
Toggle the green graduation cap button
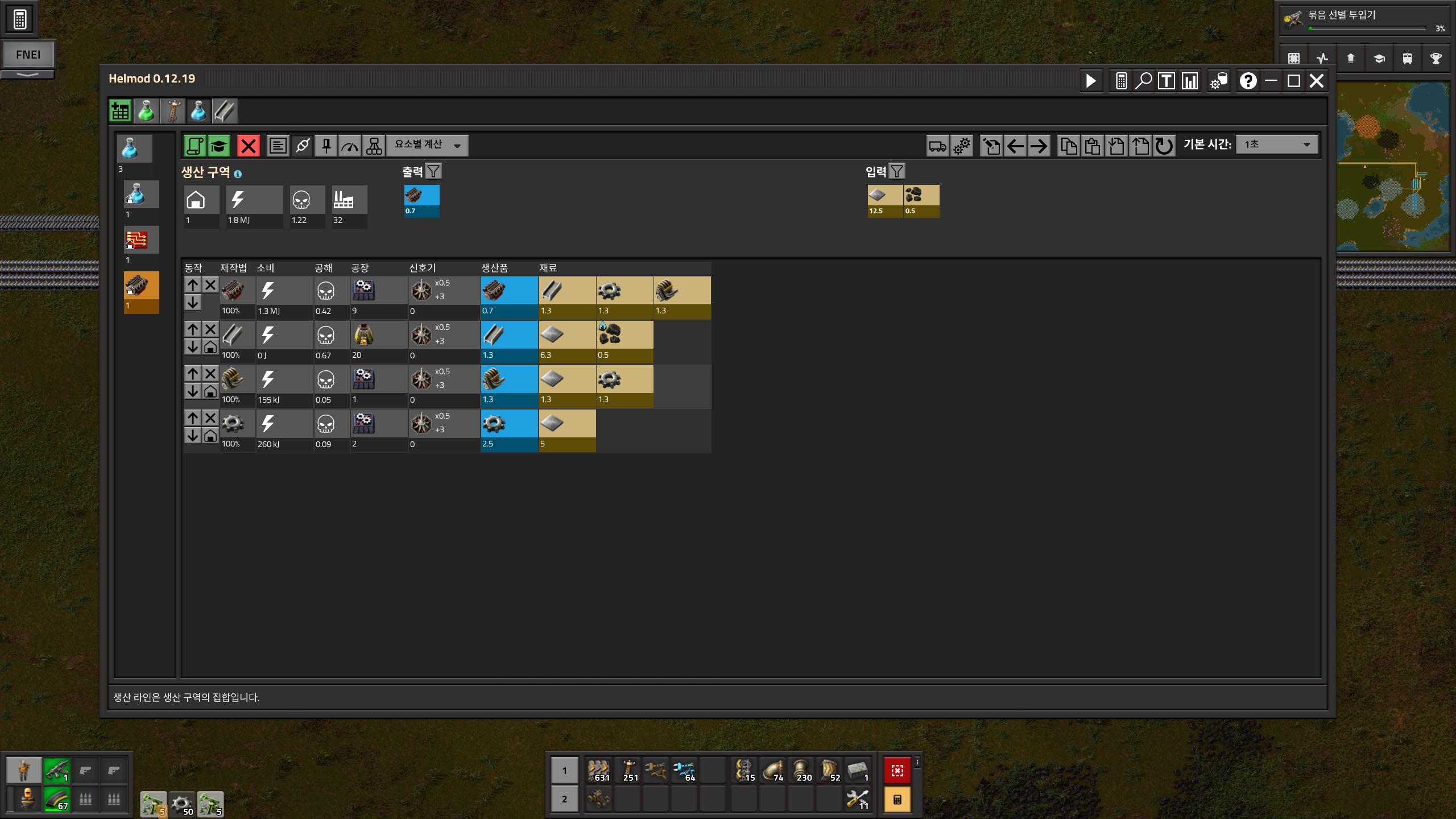click(x=219, y=146)
